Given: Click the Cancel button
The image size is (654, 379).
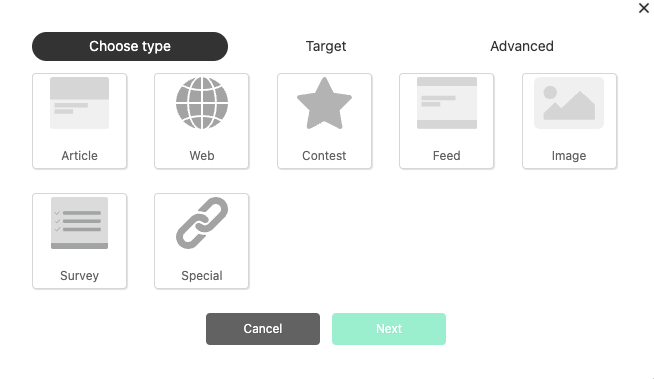Looking at the screenshot, I should [x=263, y=329].
